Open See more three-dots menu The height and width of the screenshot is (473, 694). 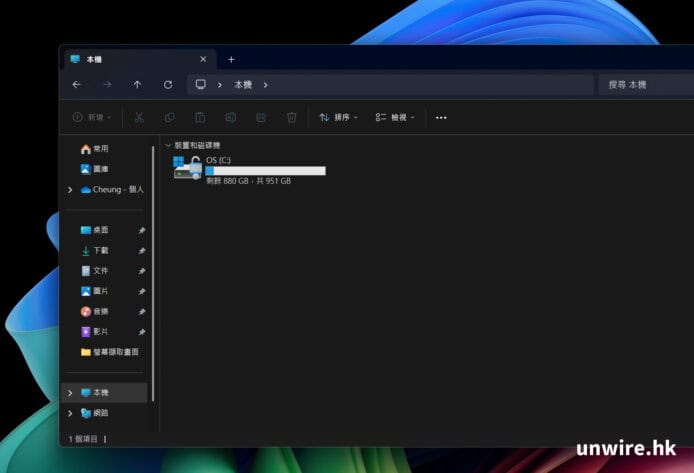[441, 117]
